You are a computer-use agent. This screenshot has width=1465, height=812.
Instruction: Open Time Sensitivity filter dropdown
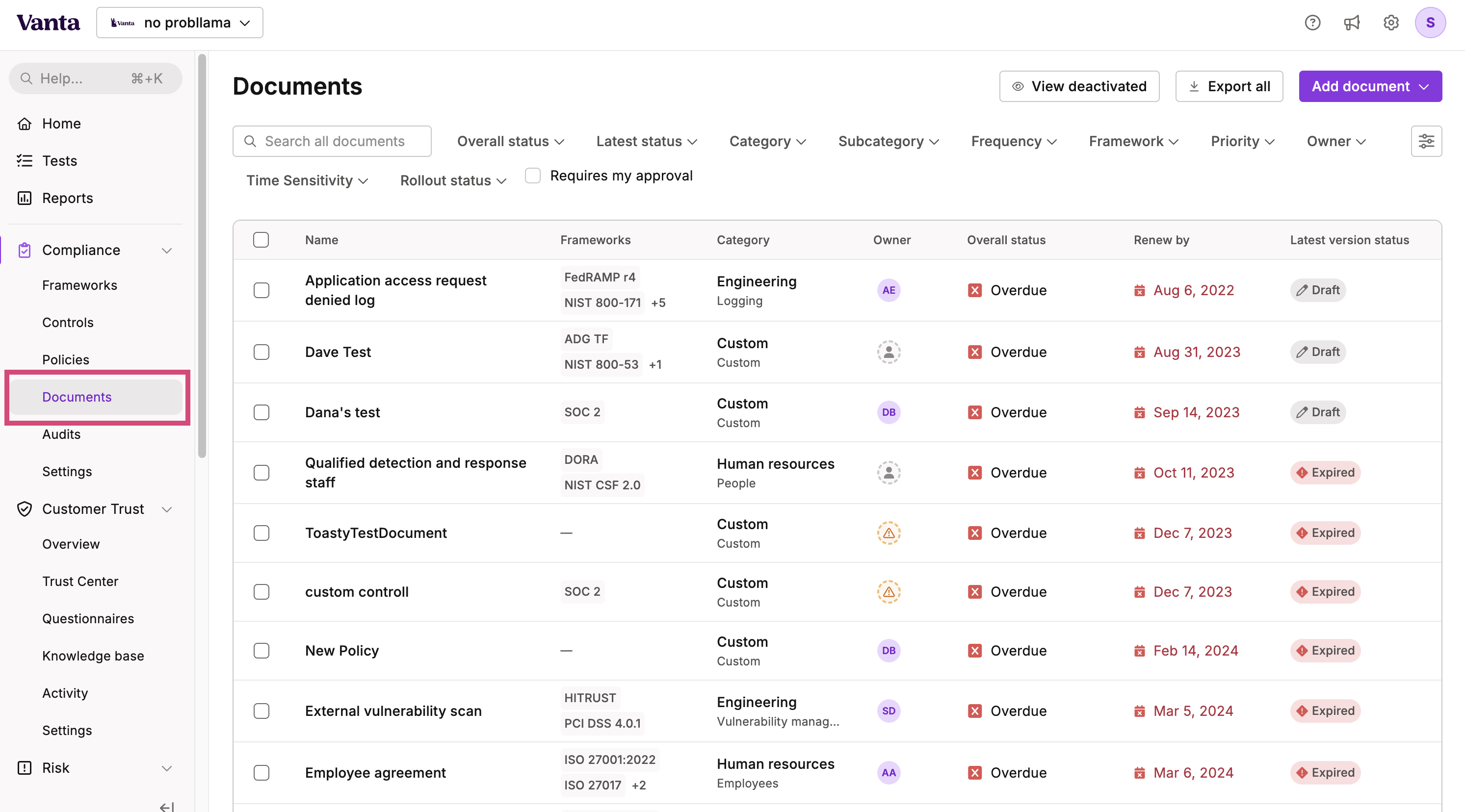pos(307,181)
